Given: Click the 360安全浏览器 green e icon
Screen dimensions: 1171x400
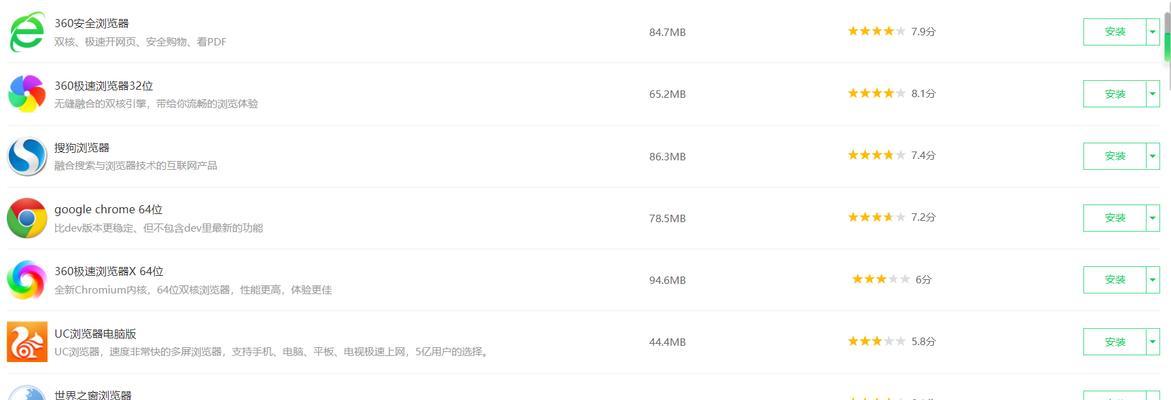Looking at the screenshot, I should point(27,32).
